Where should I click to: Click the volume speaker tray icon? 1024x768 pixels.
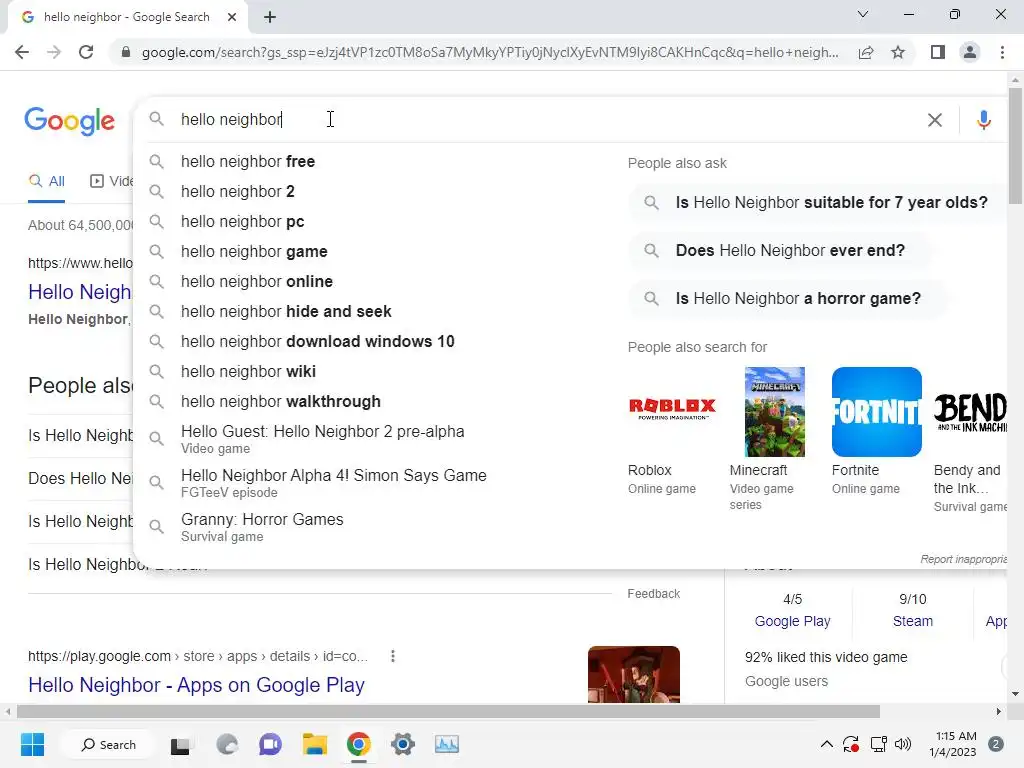(903, 744)
